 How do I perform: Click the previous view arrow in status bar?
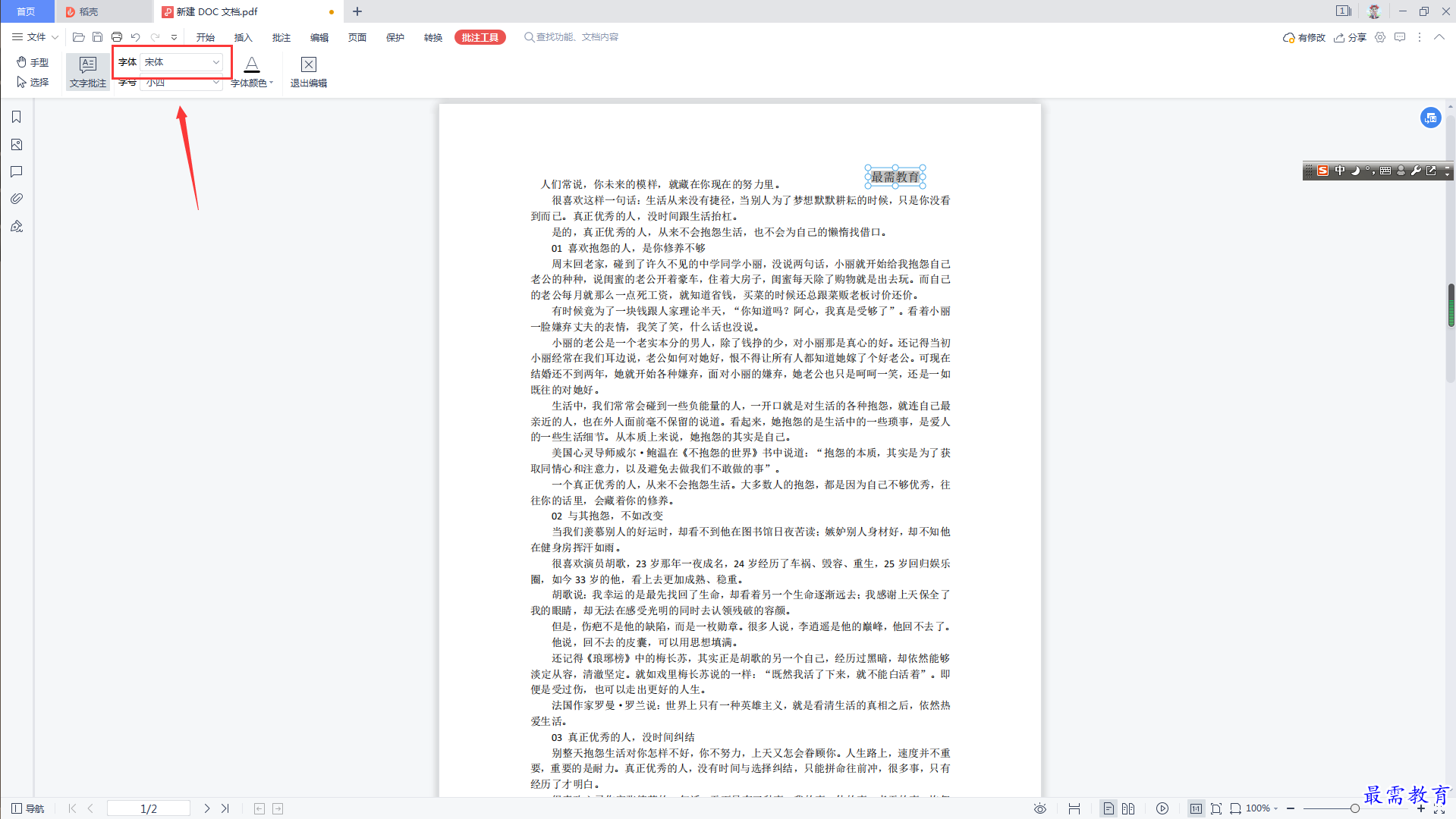click(x=259, y=808)
